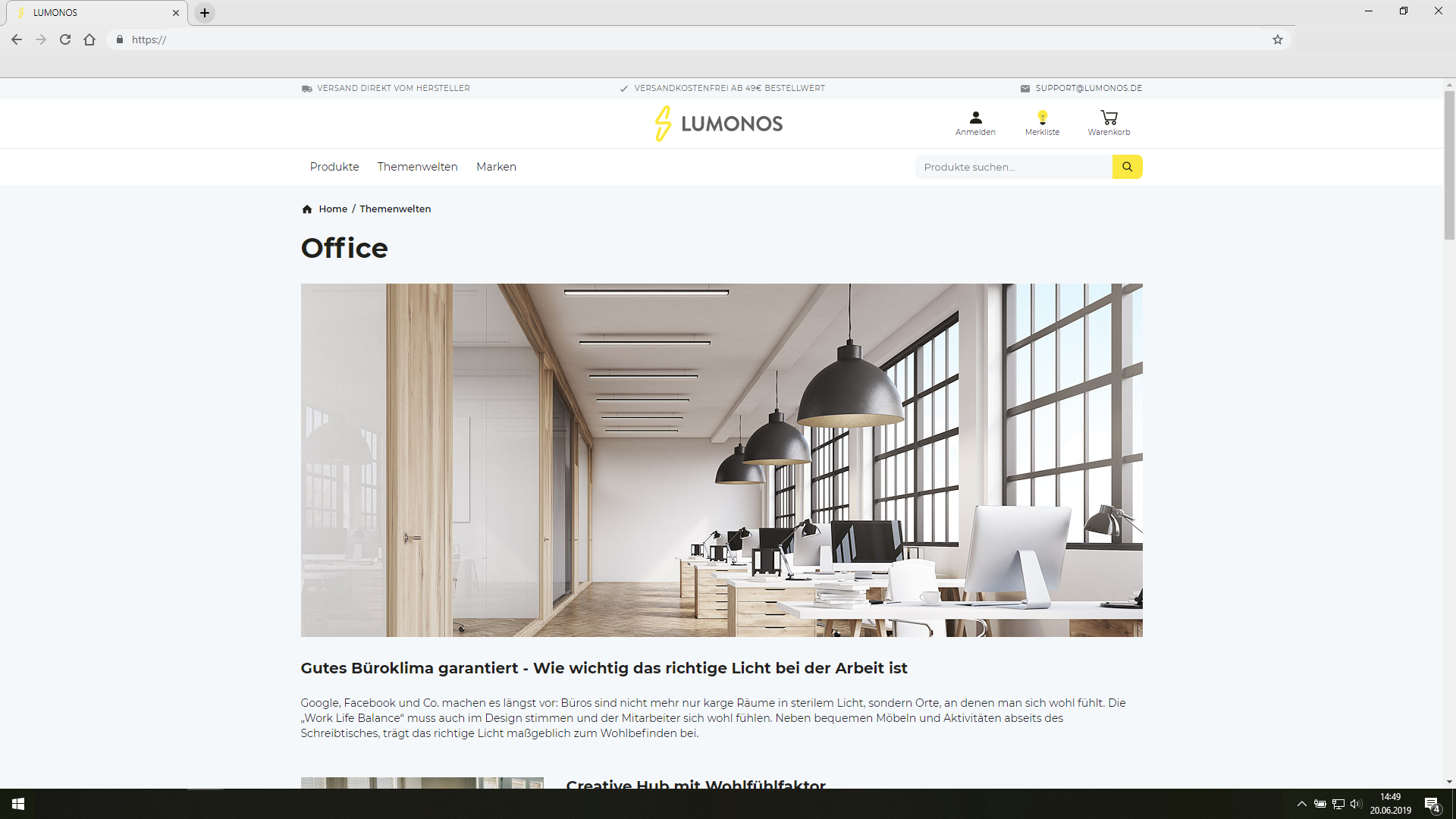
Task: Click the address bar URL field
Action: click(698, 39)
